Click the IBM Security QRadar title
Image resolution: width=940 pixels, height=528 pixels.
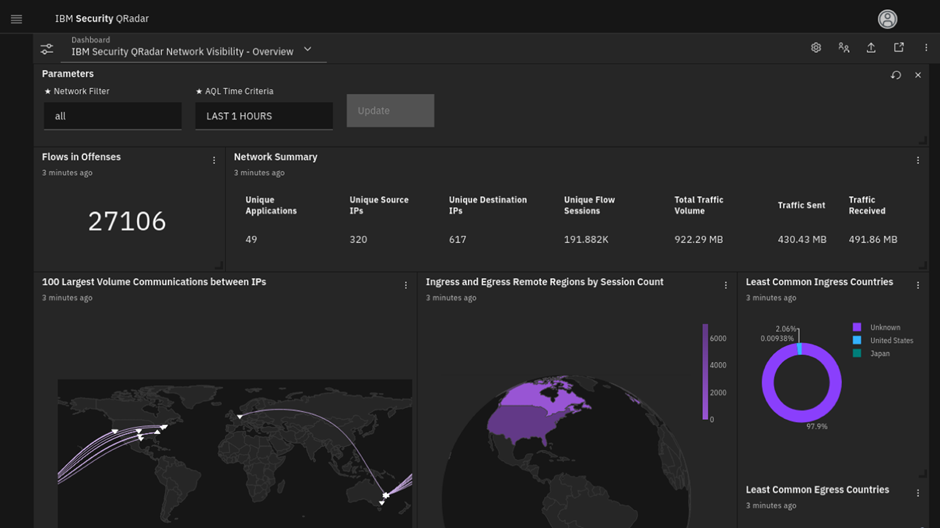(x=102, y=19)
